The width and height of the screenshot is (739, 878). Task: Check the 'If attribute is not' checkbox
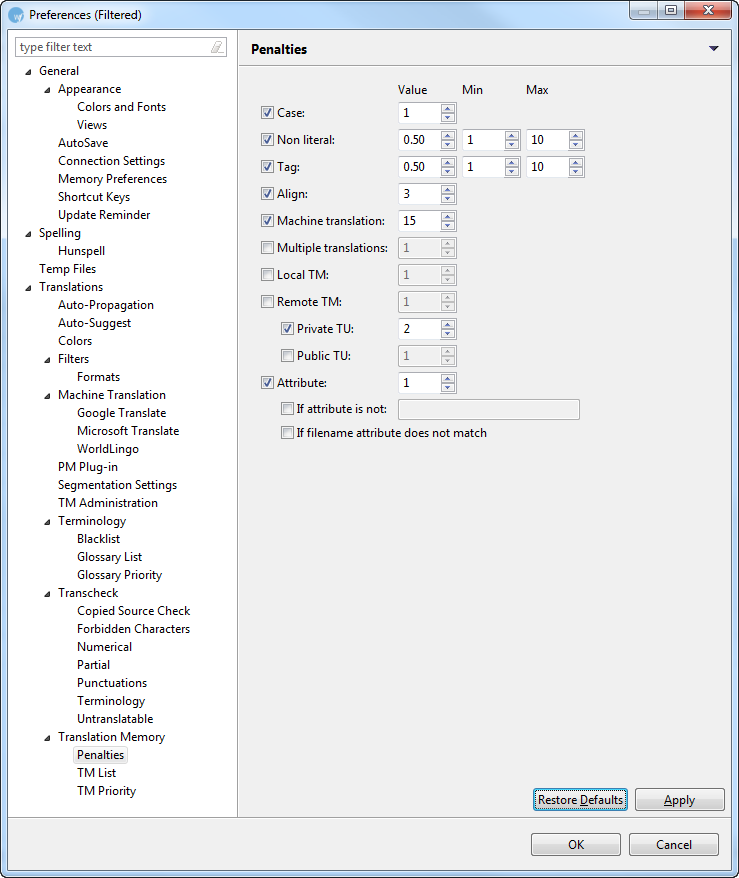(287, 409)
